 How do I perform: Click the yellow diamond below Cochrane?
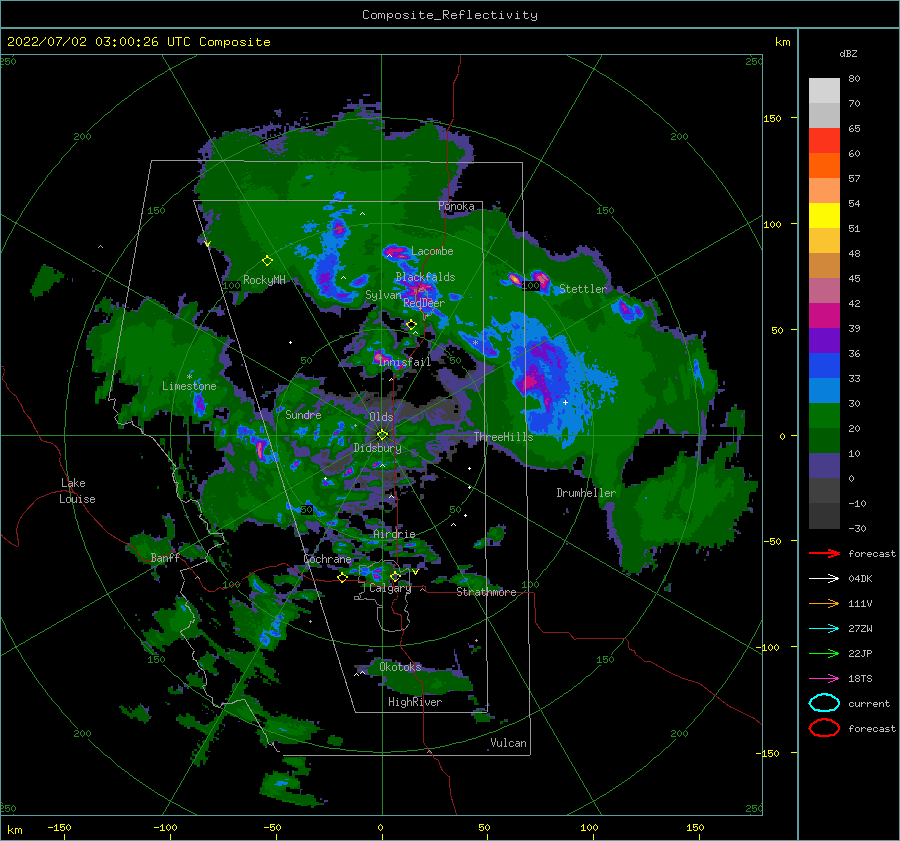coord(342,577)
